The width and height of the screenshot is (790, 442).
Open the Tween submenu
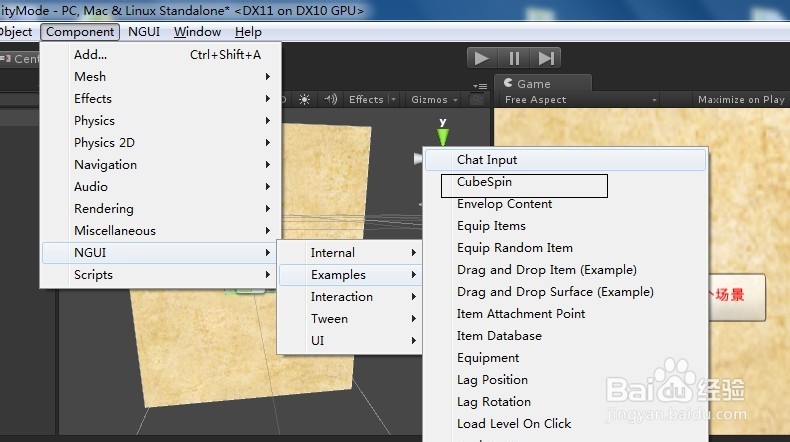click(x=350, y=319)
